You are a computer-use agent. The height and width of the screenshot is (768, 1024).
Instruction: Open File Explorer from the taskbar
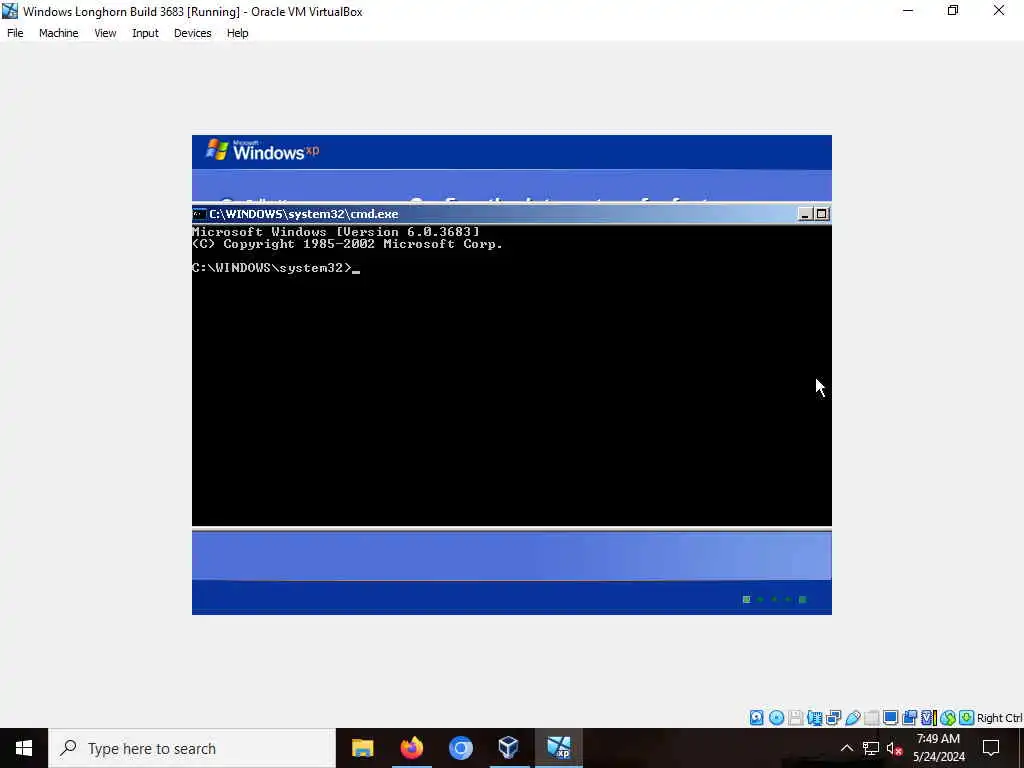(x=362, y=748)
